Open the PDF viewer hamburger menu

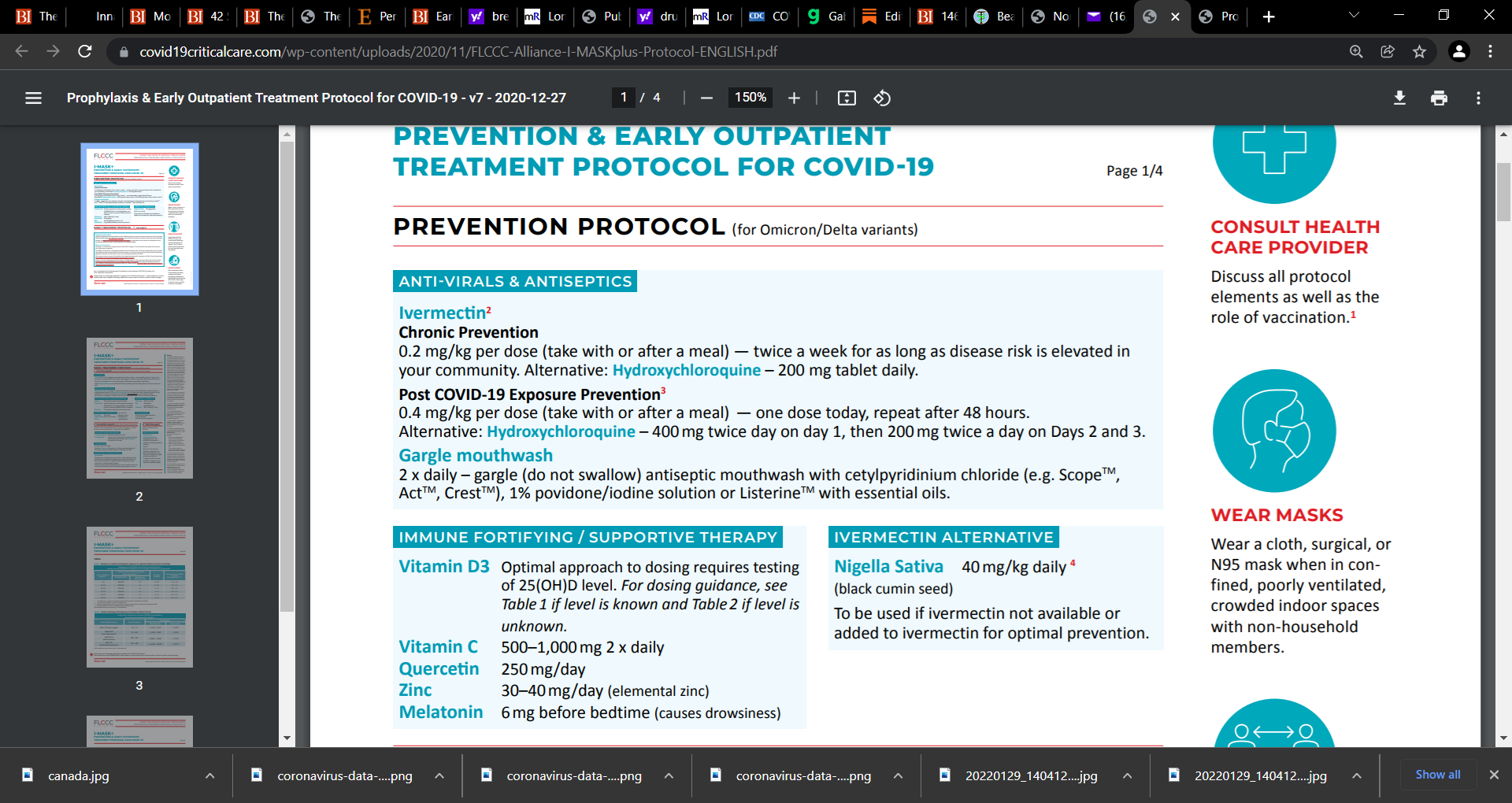pos(33,98)
